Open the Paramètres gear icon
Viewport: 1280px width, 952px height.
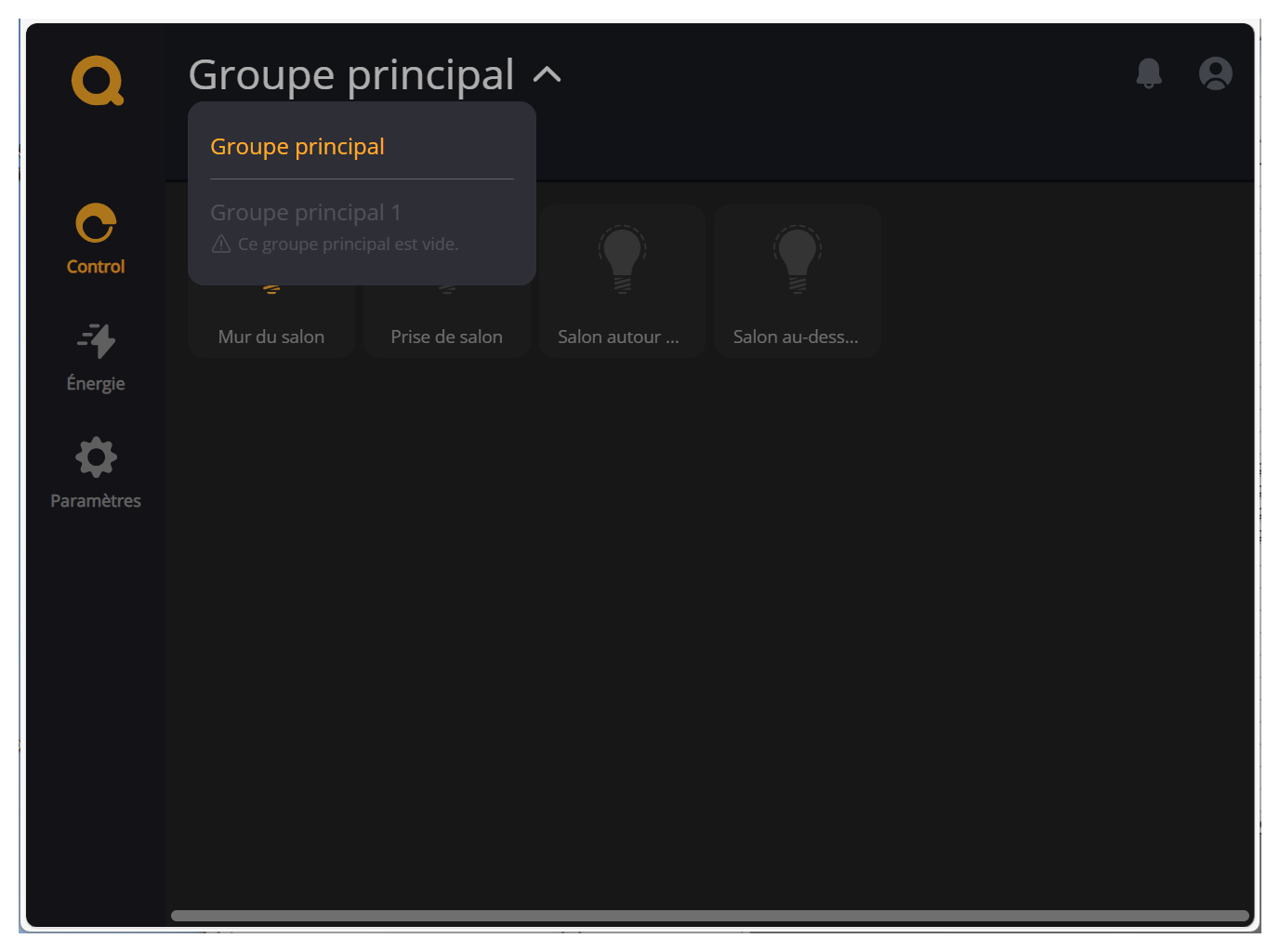coord(95,456)
